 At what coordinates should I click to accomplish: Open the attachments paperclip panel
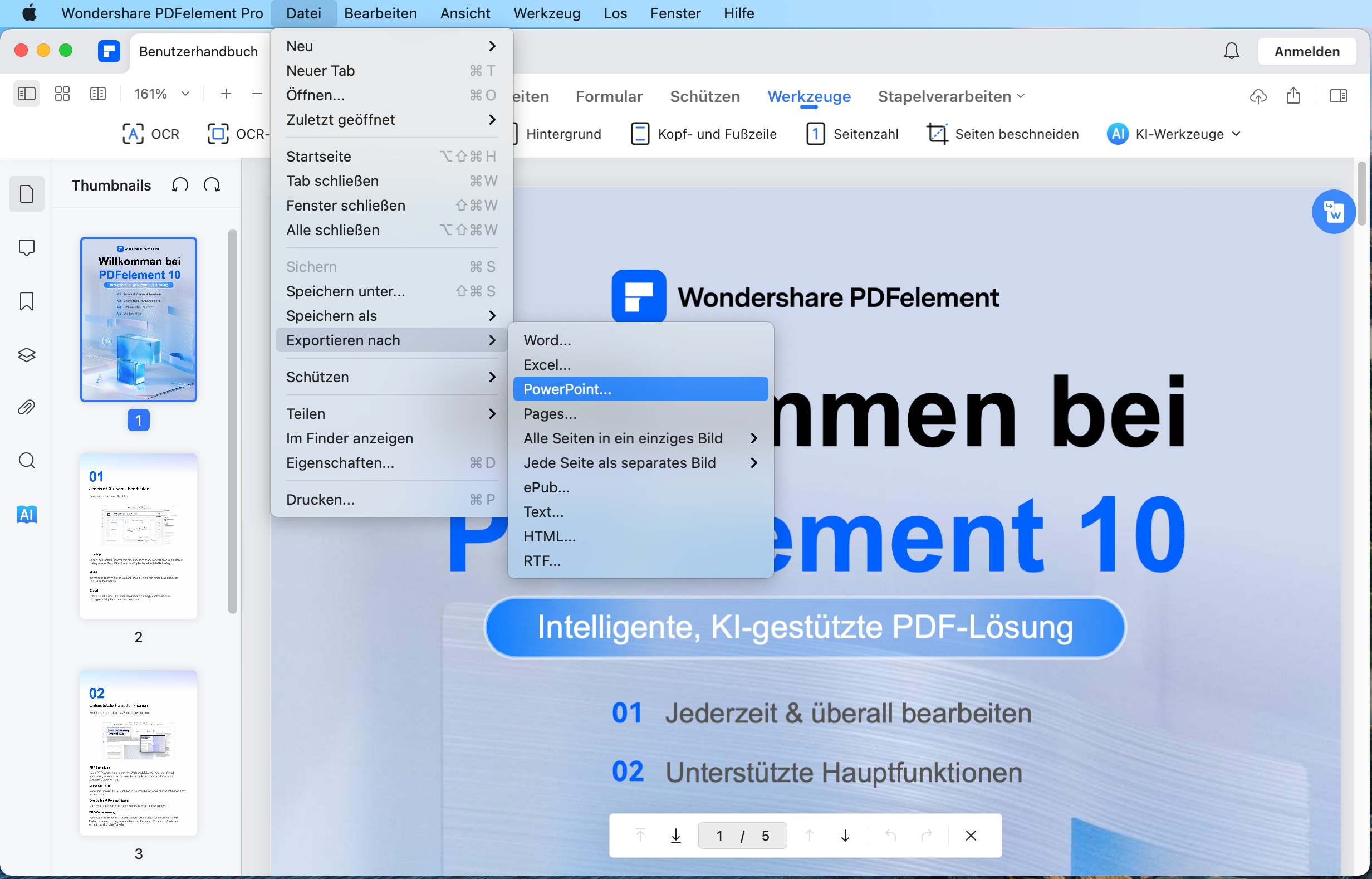click(x=27, y=408)
